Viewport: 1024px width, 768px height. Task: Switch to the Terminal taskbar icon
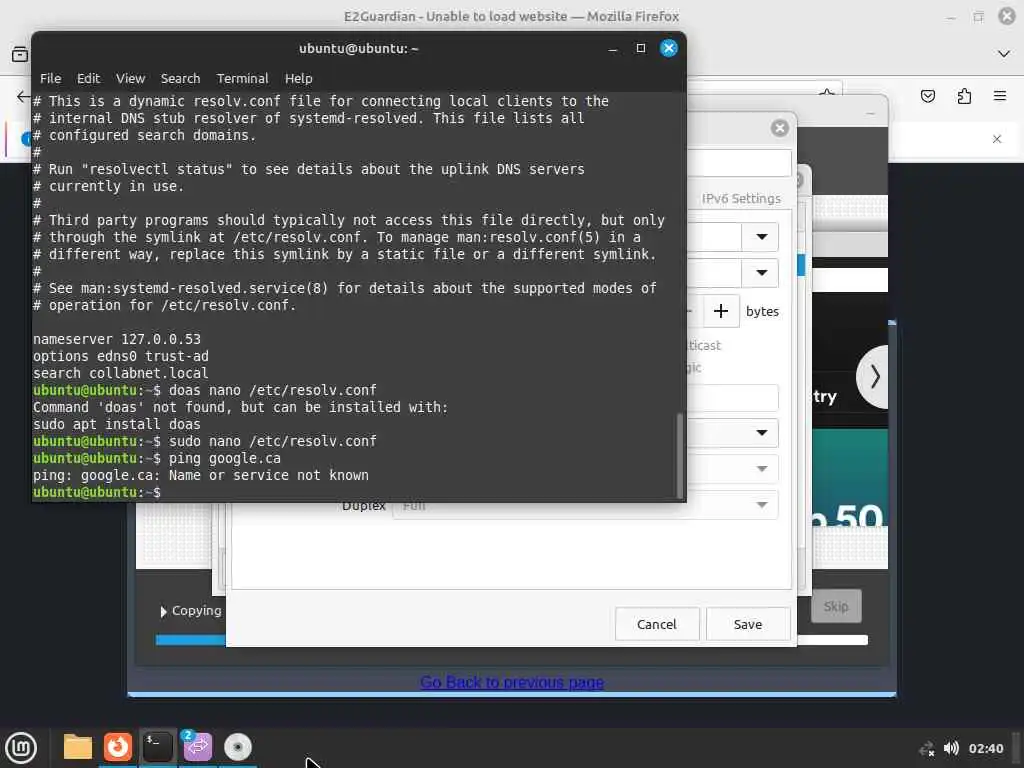pyautogui.click(x=157, y=747)
